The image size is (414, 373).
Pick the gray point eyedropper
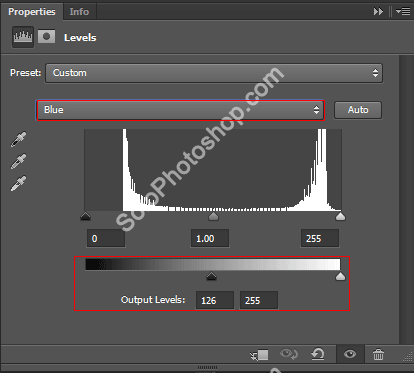click(x=18, y=162)
